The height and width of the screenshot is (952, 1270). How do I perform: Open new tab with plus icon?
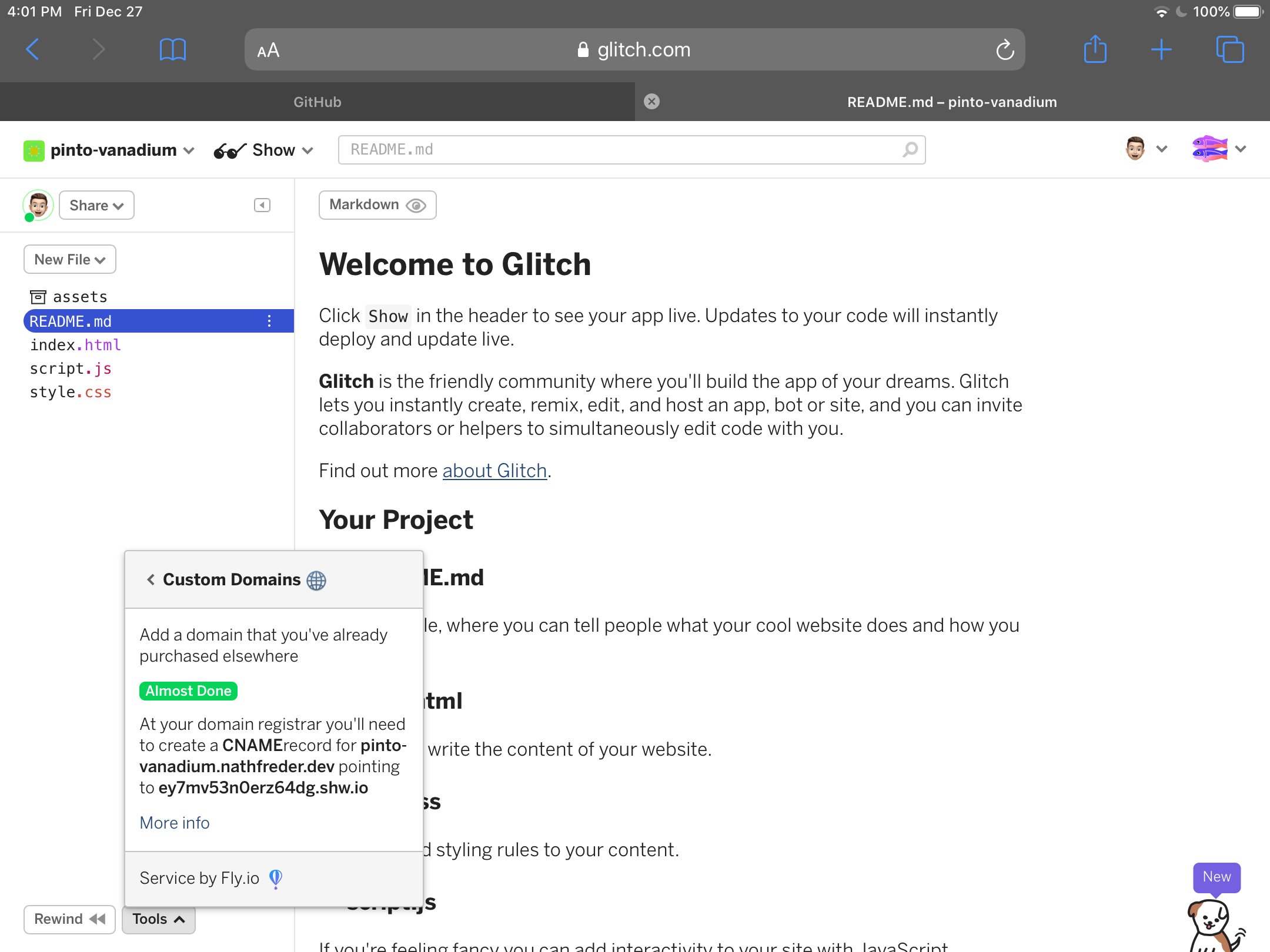(1161, 49)
